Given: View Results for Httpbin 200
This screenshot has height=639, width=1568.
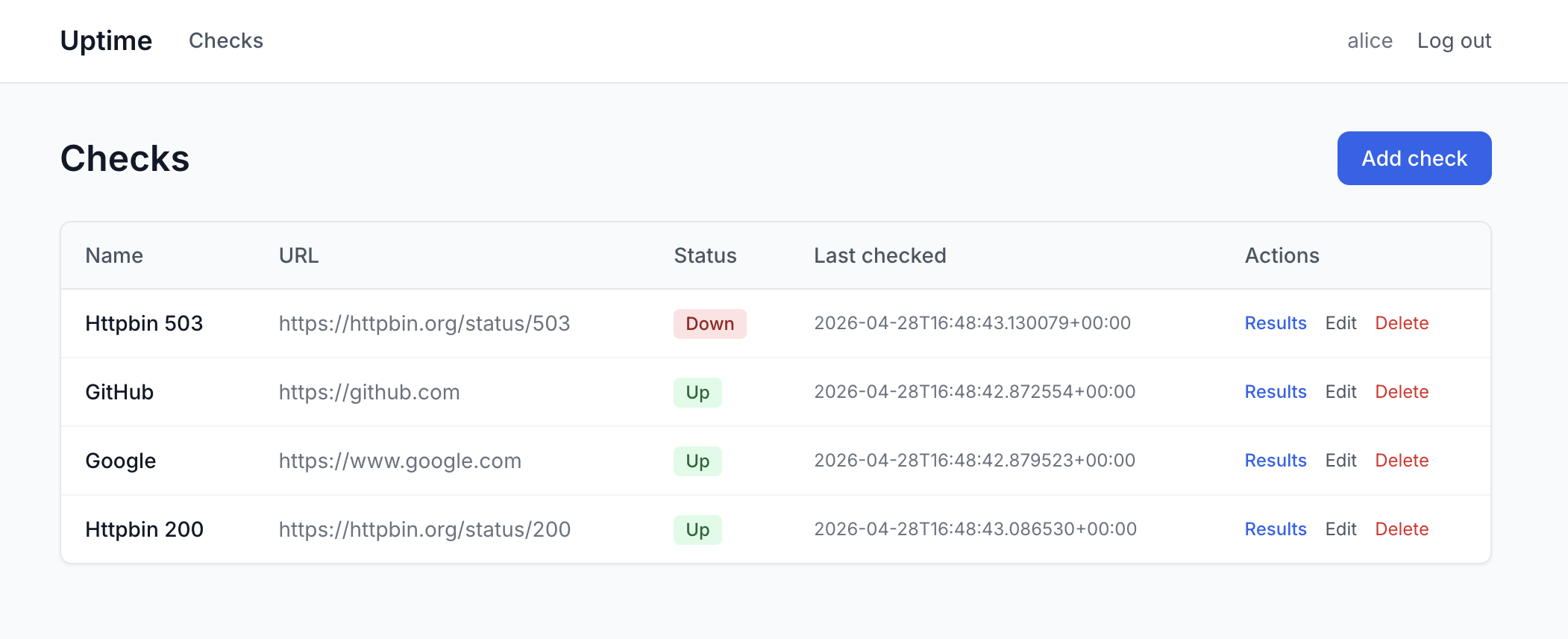Looking at the screenshot, I should pyautogui.click(x=1275, y=529).
